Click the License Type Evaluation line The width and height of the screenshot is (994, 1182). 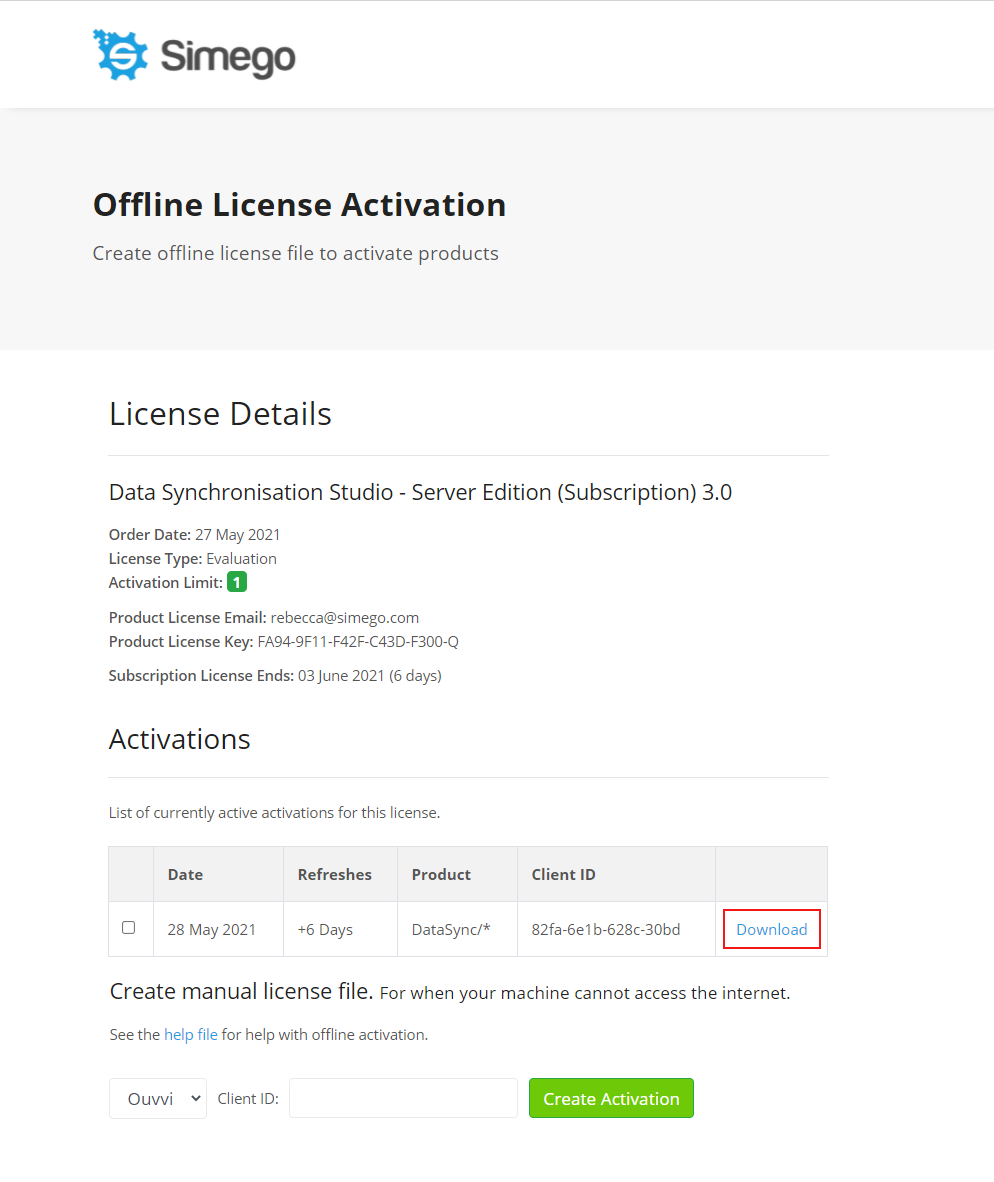coord(193,559)
